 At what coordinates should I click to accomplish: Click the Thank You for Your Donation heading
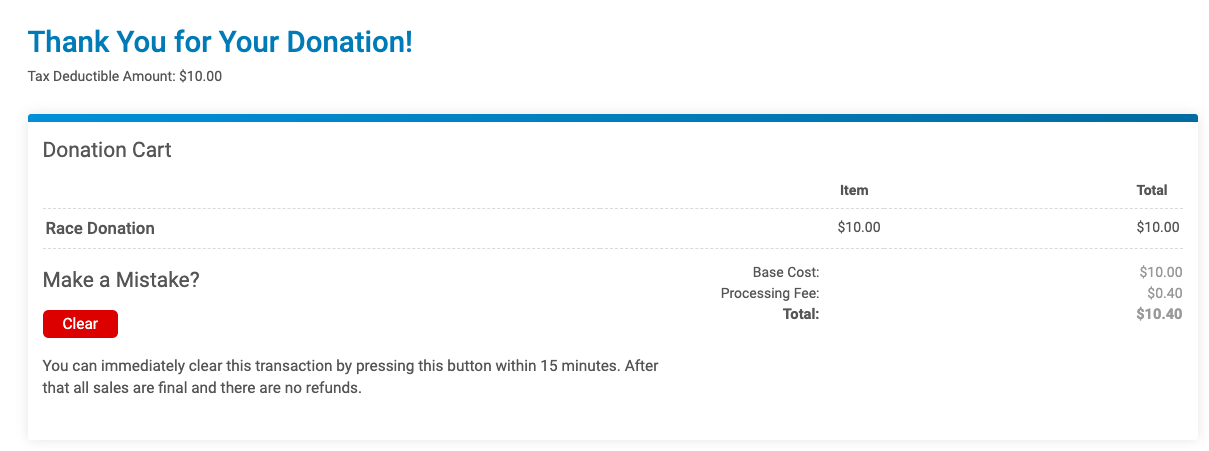[220, 42]
